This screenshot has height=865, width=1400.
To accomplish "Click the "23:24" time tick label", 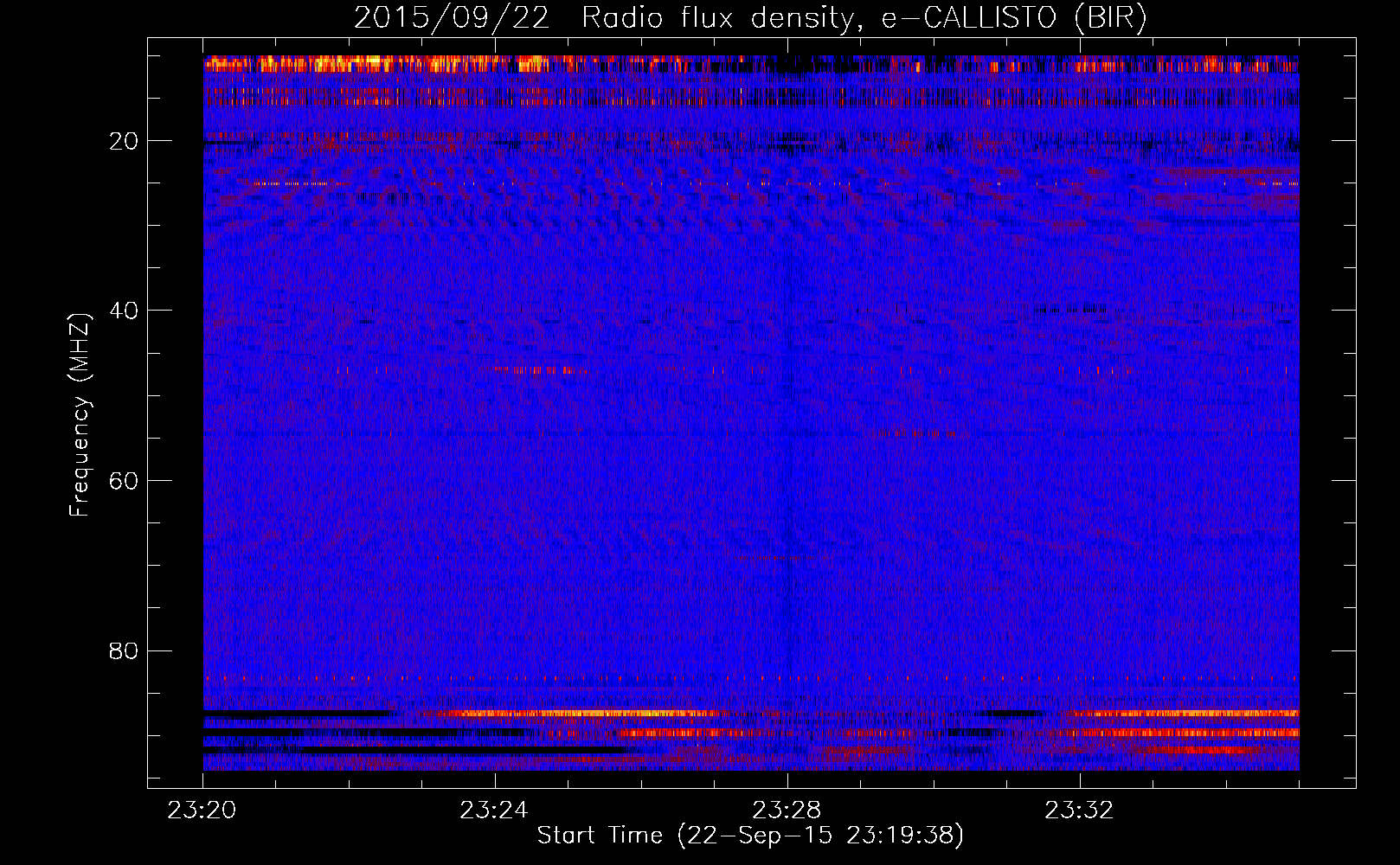I will point(494,811).
